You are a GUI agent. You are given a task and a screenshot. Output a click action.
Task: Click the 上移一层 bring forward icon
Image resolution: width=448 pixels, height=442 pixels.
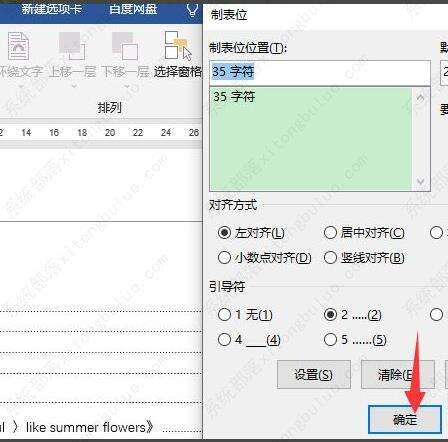coord(71,46)
